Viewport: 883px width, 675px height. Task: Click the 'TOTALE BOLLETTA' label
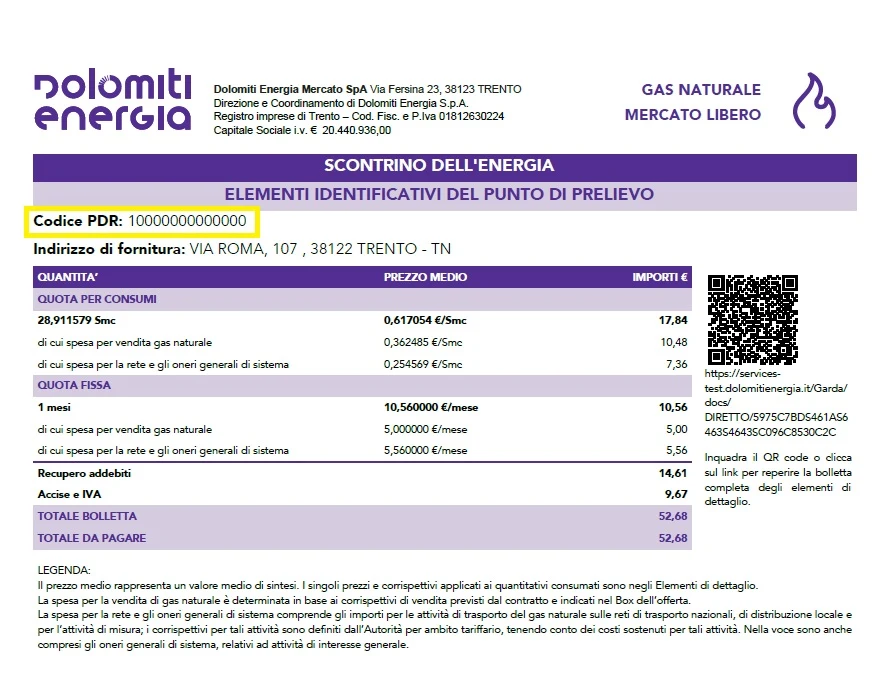(x=87, y=516)
